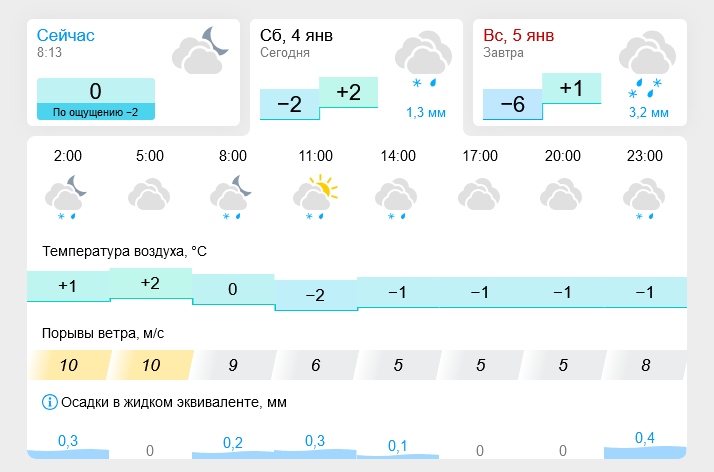Screen dimensions: 714x472
Task: Click the 11:00 sun and cloud icon
Action: coord(315,197)
